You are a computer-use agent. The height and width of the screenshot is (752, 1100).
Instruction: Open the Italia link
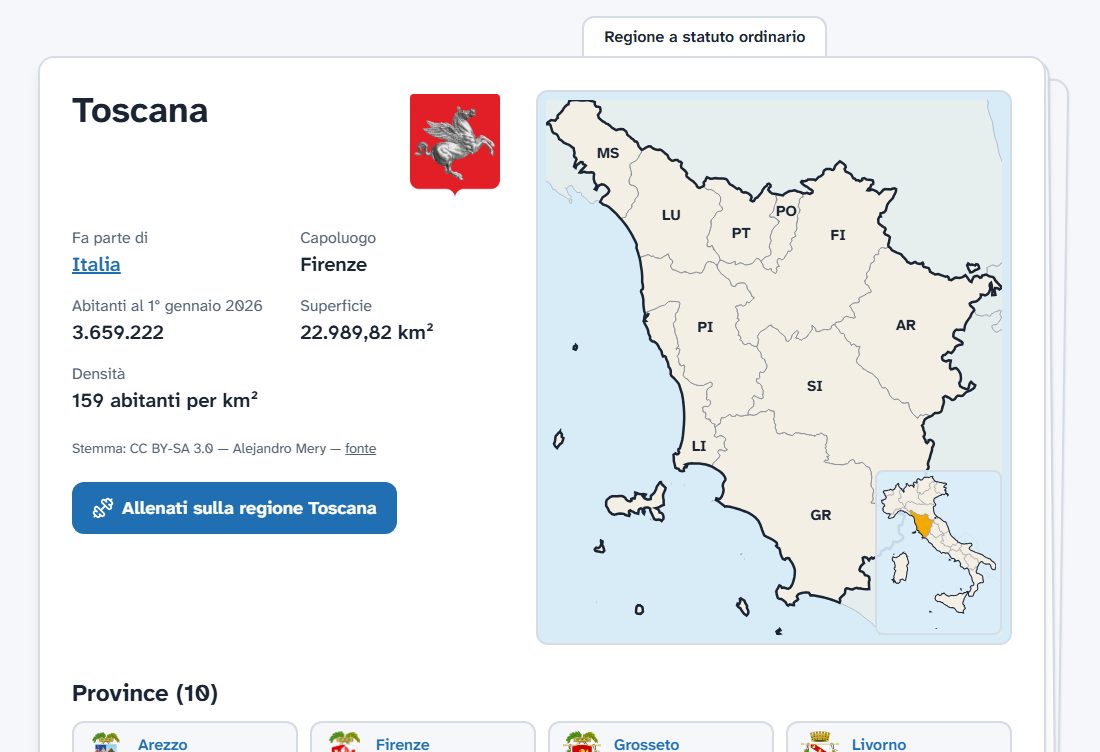click(96, 264)
